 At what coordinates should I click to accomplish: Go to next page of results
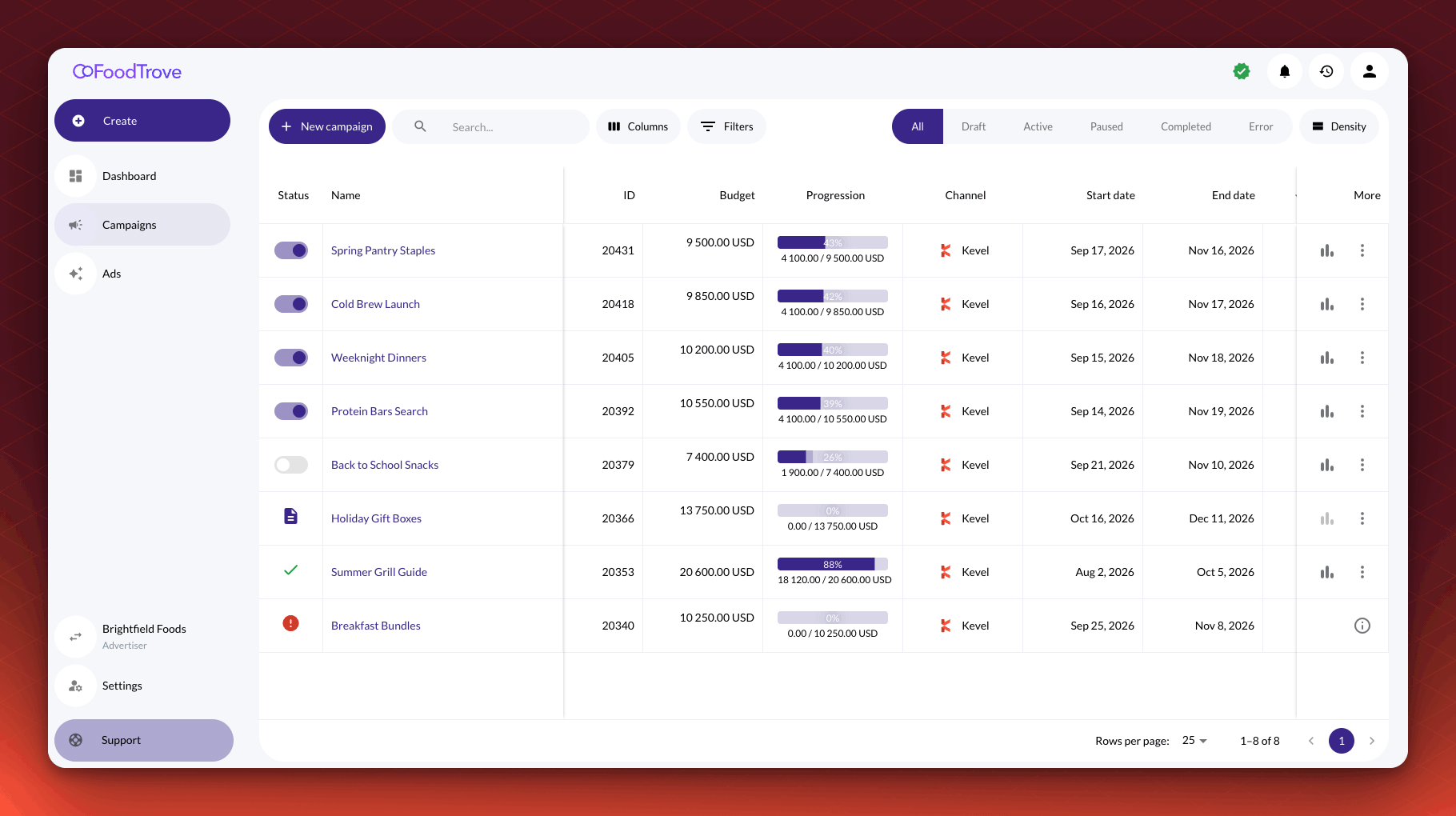click(1372, 741)
